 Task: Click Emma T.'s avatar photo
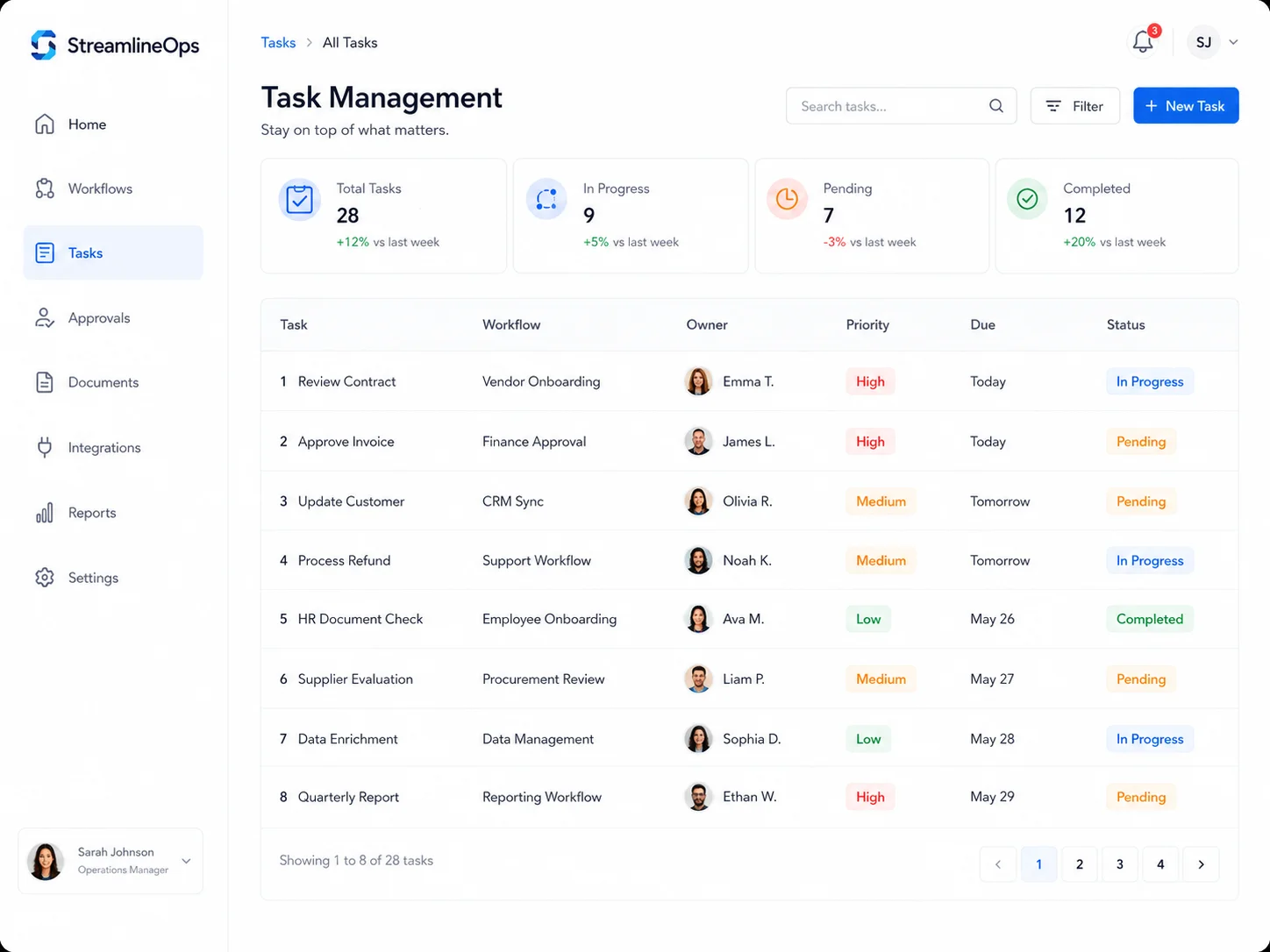point(698,381)
